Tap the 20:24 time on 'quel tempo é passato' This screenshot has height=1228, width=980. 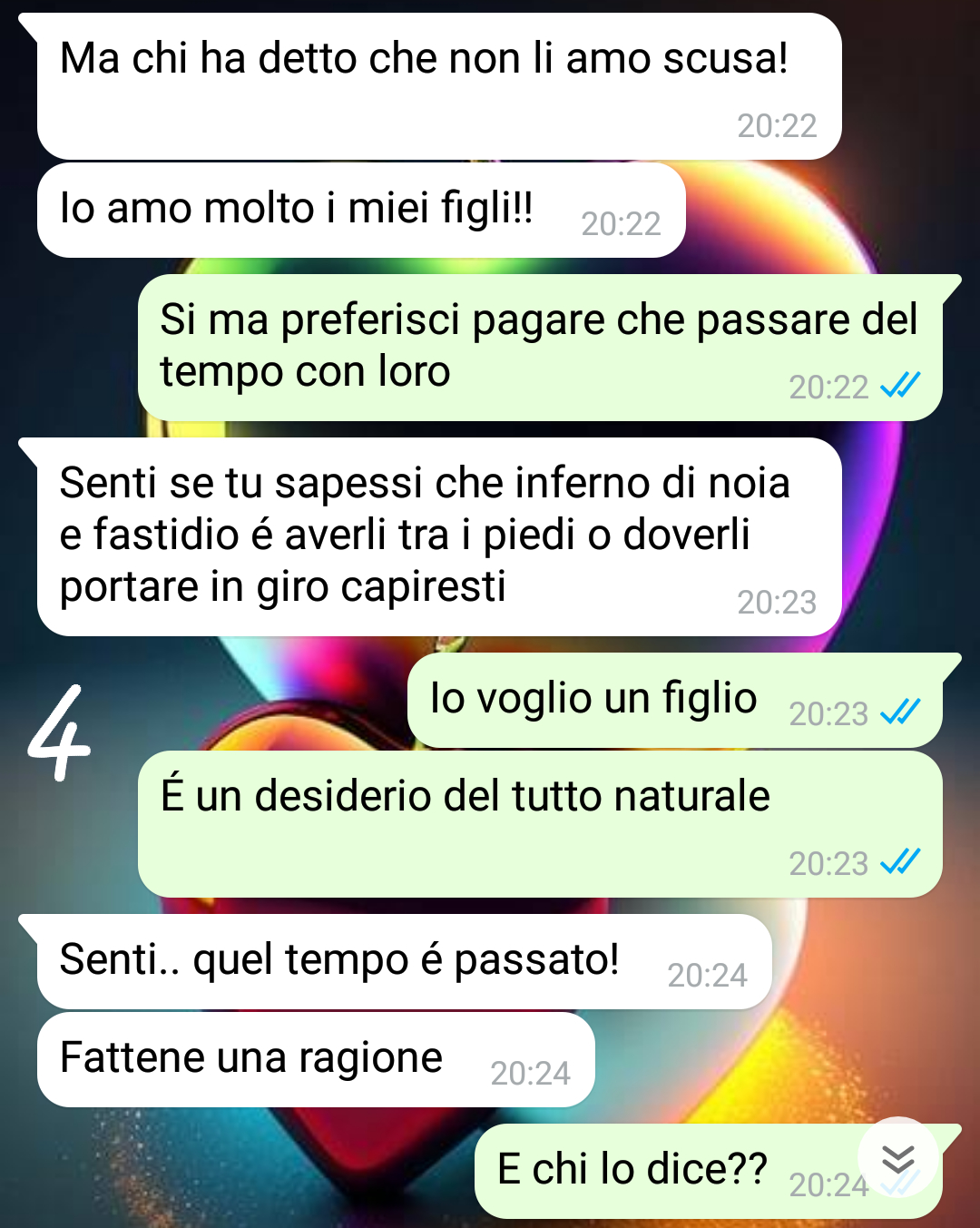coord(707,976)
